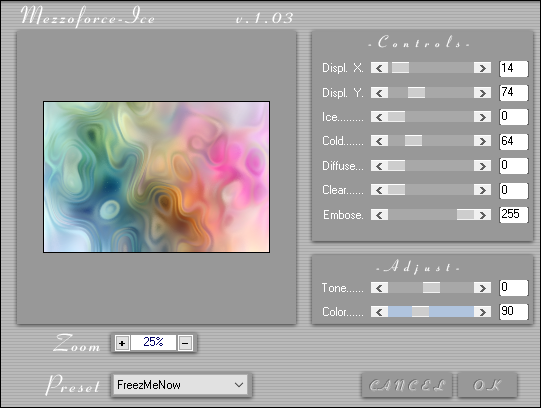Increase Diffuse with its right arrow
The width and height of the screenshot is (541, 408).
[x=482, y=166]
